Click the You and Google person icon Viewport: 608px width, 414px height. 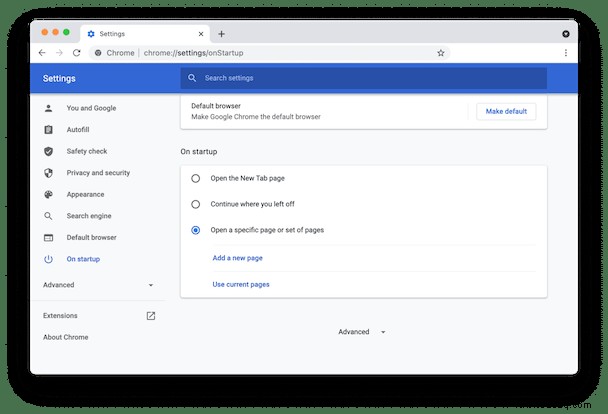pyautogui.click(x=48, y=108)
